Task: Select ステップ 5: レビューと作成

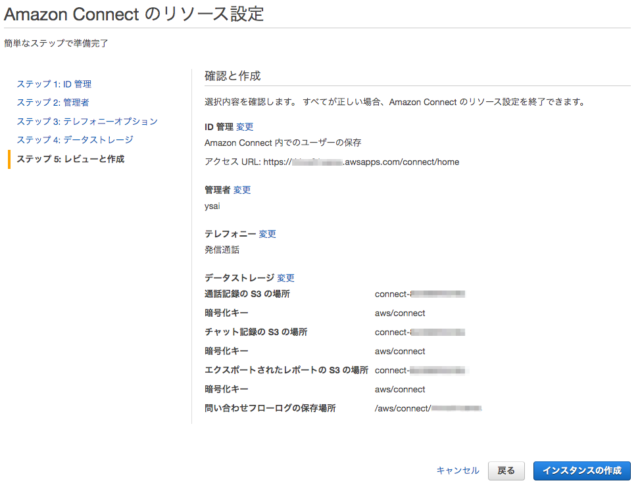Action: (70, 159)
